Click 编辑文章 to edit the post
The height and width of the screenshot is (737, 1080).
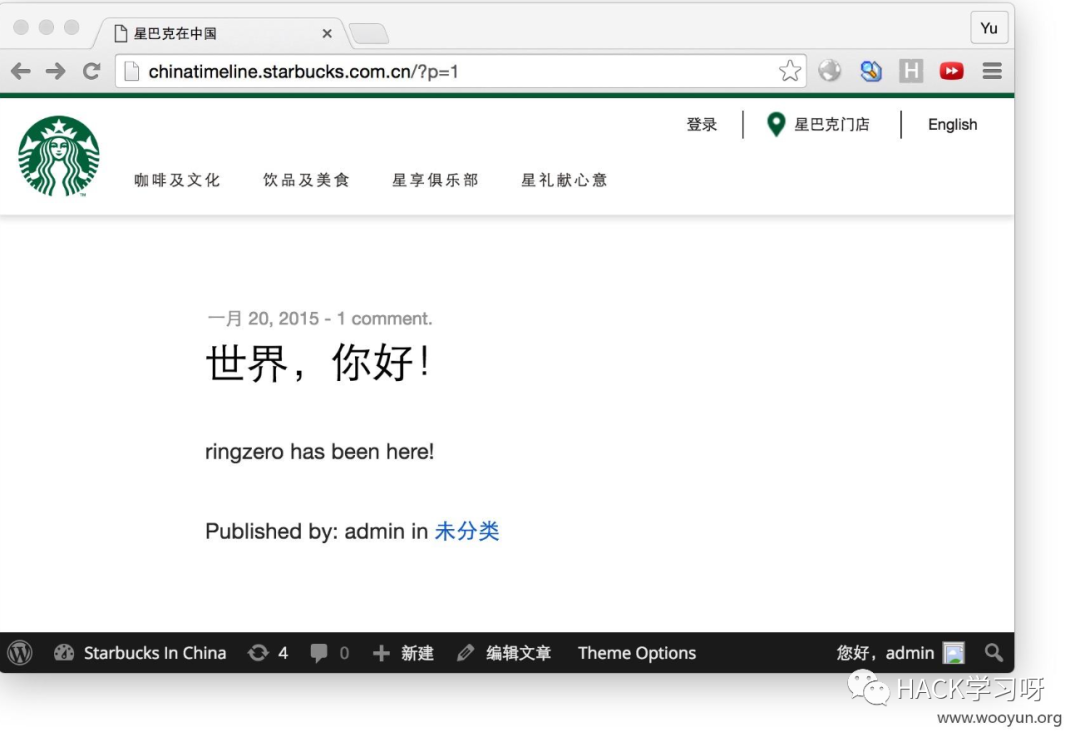[x=518, y=653]
